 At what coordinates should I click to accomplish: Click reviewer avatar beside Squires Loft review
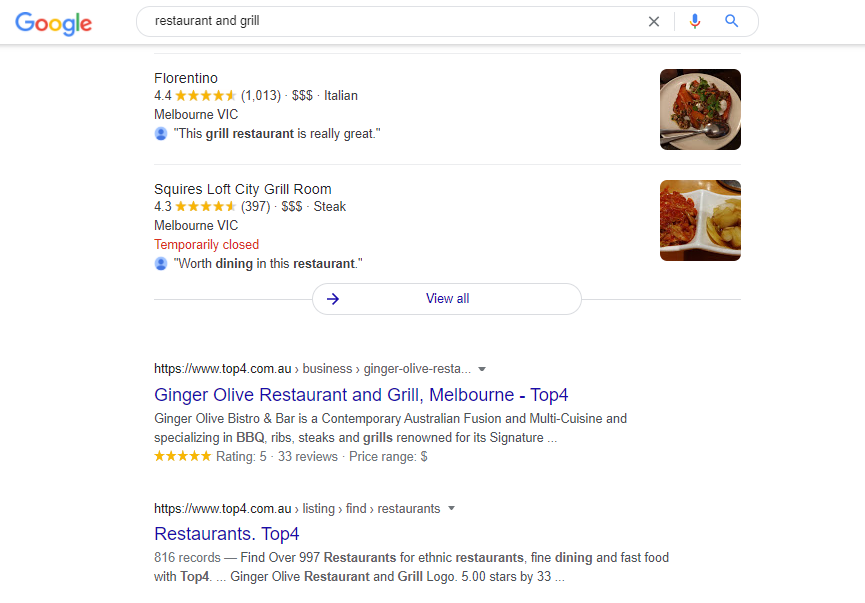[161, 263]
